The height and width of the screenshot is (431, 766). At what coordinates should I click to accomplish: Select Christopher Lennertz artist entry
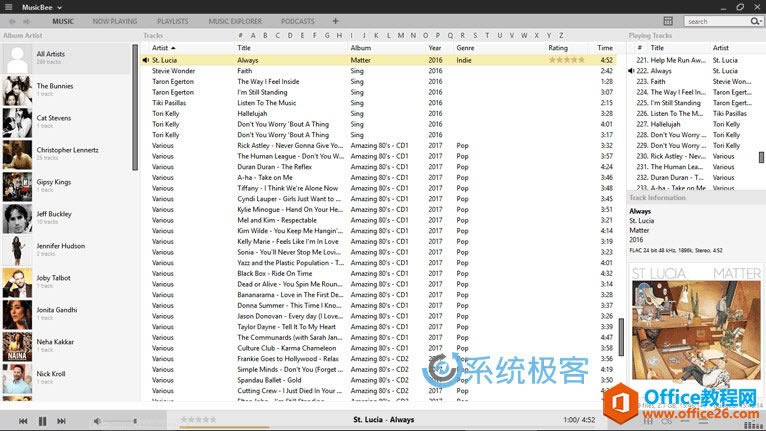66,154
